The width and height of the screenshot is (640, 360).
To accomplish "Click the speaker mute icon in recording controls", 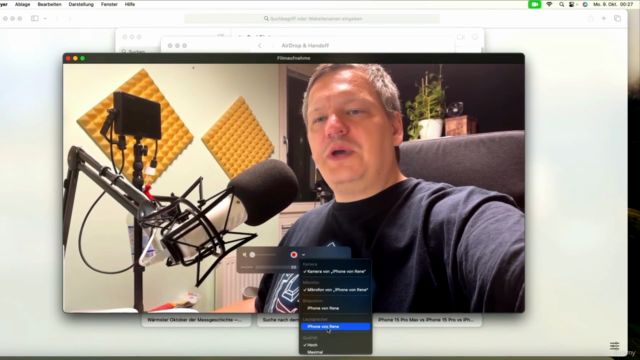I will 244,255.
